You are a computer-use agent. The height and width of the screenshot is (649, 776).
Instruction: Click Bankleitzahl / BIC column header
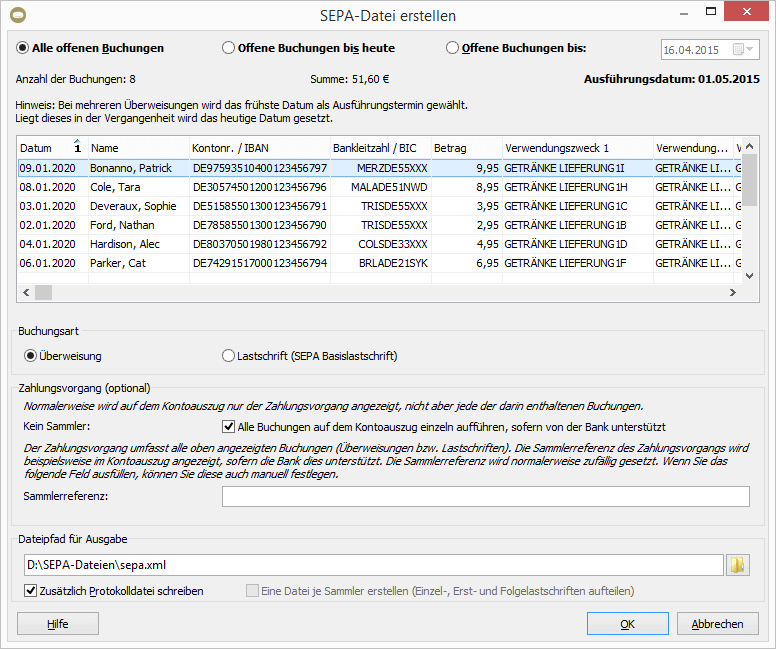pos(381,148)
